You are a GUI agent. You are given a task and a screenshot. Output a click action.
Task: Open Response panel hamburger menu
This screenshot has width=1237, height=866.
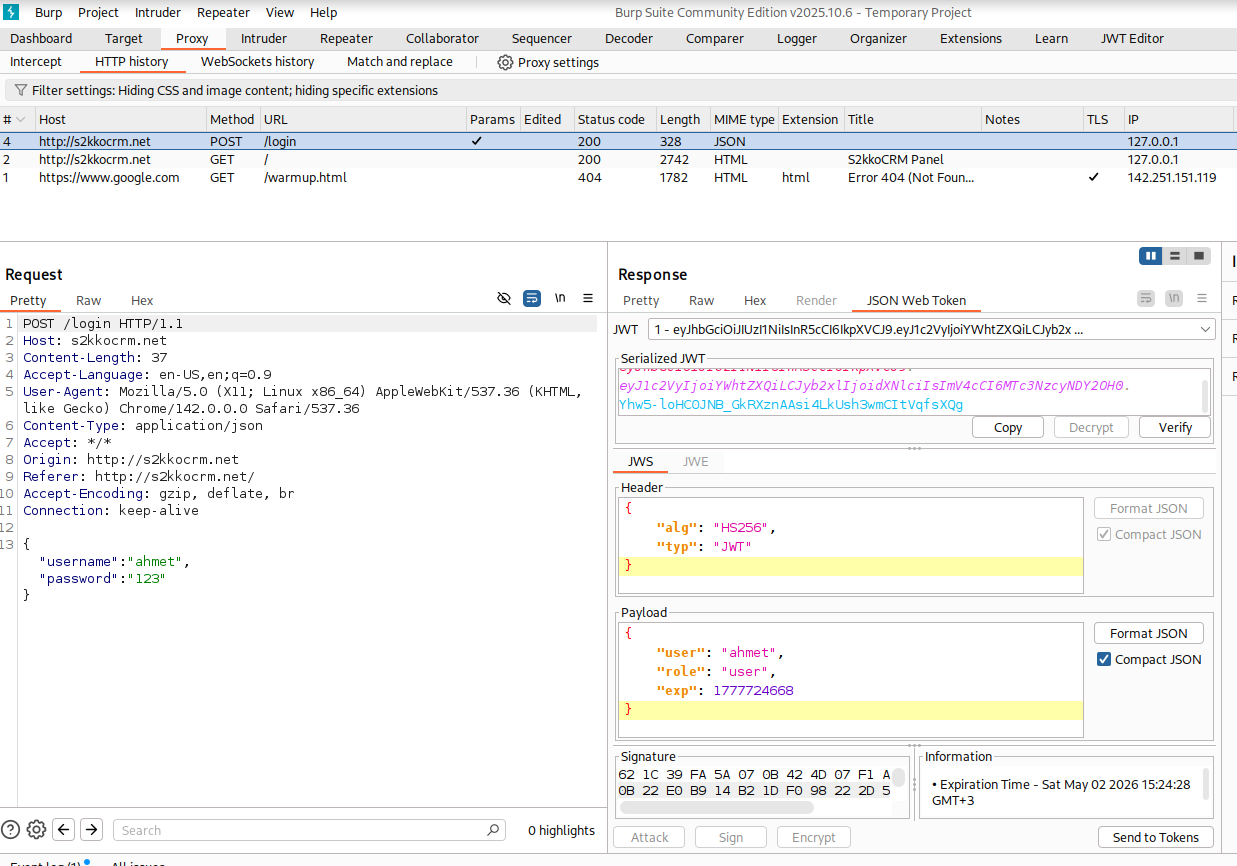click(x=1202, y=298)
